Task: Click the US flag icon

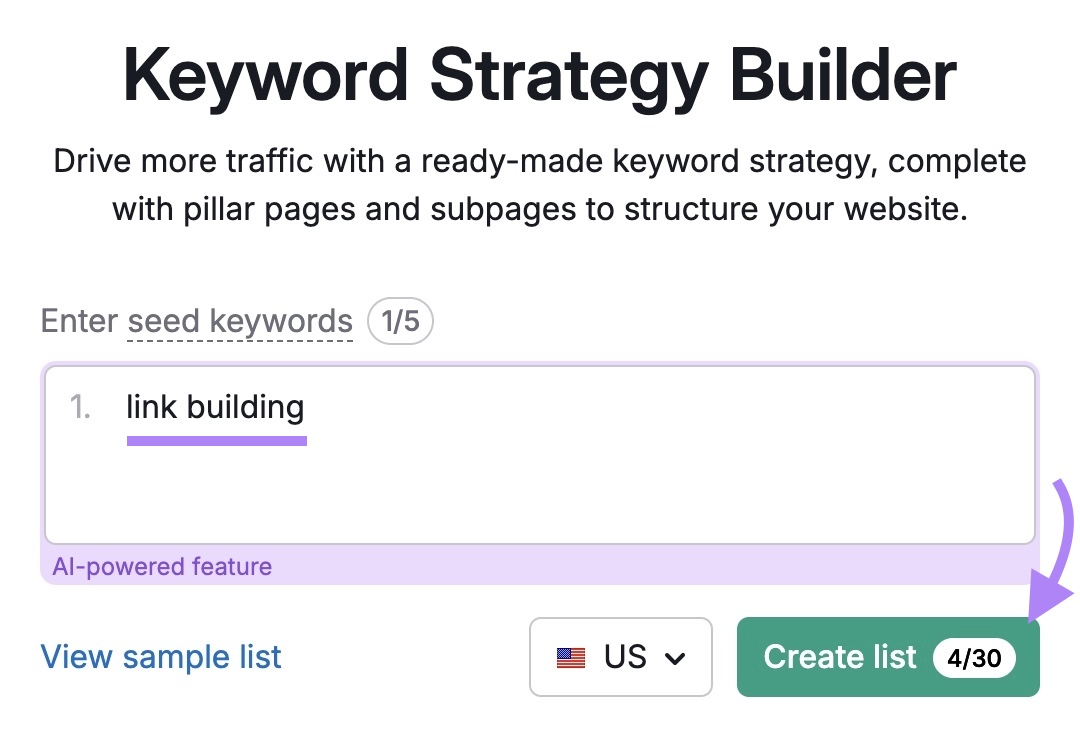Action: [x=570, y=657]
